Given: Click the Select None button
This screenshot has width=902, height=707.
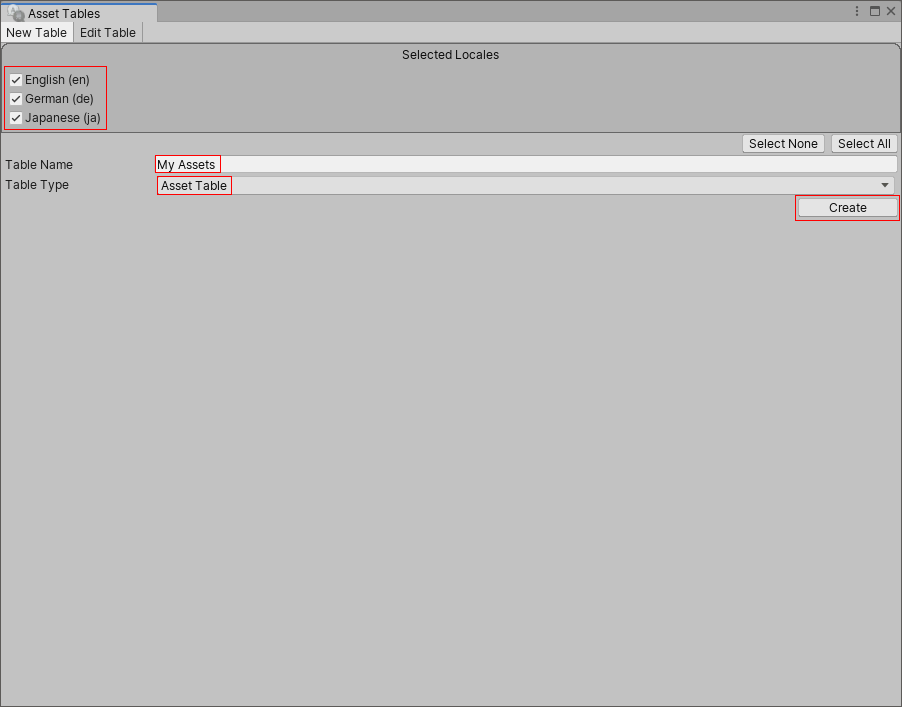Looking at the screenshot, I should [x=783, y=143].
